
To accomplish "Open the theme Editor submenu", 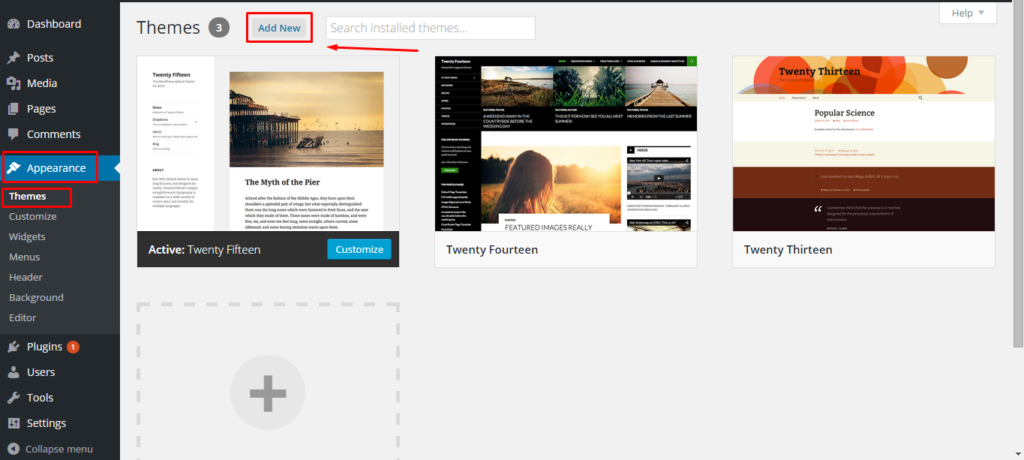I will click(x=22, y=318).
